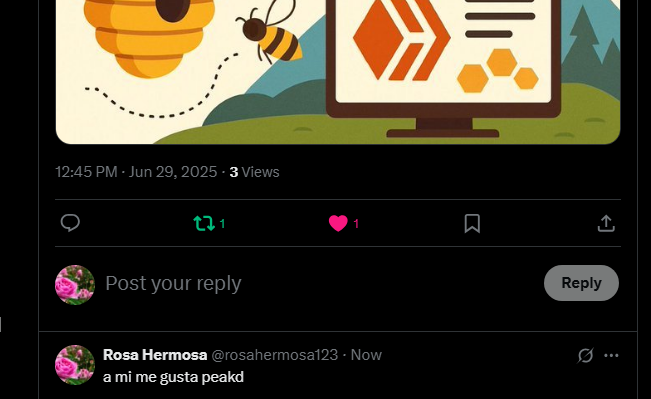Click the repost count number
651x399 pixels.
[222, 224]
